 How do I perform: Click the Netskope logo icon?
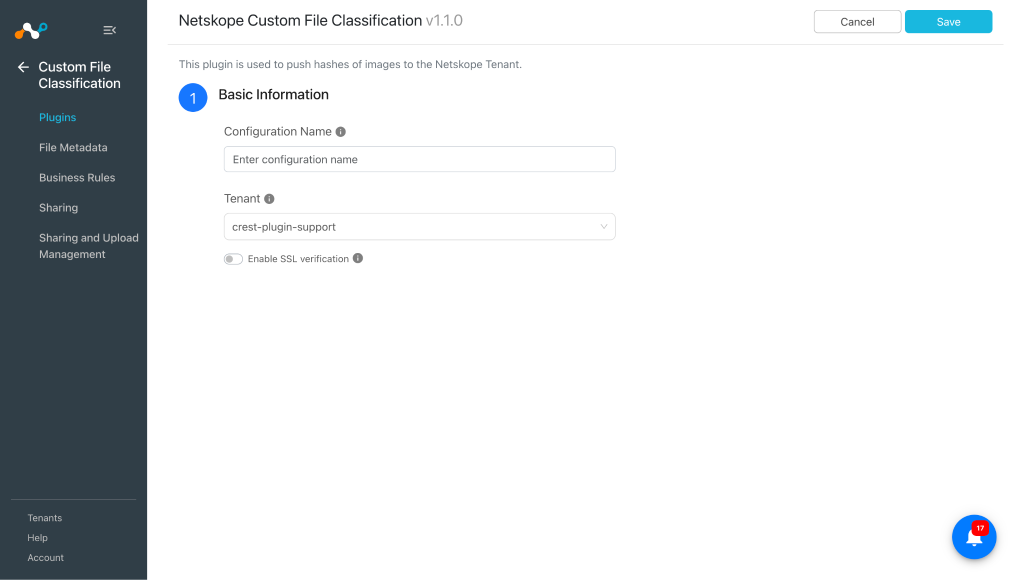31,30
